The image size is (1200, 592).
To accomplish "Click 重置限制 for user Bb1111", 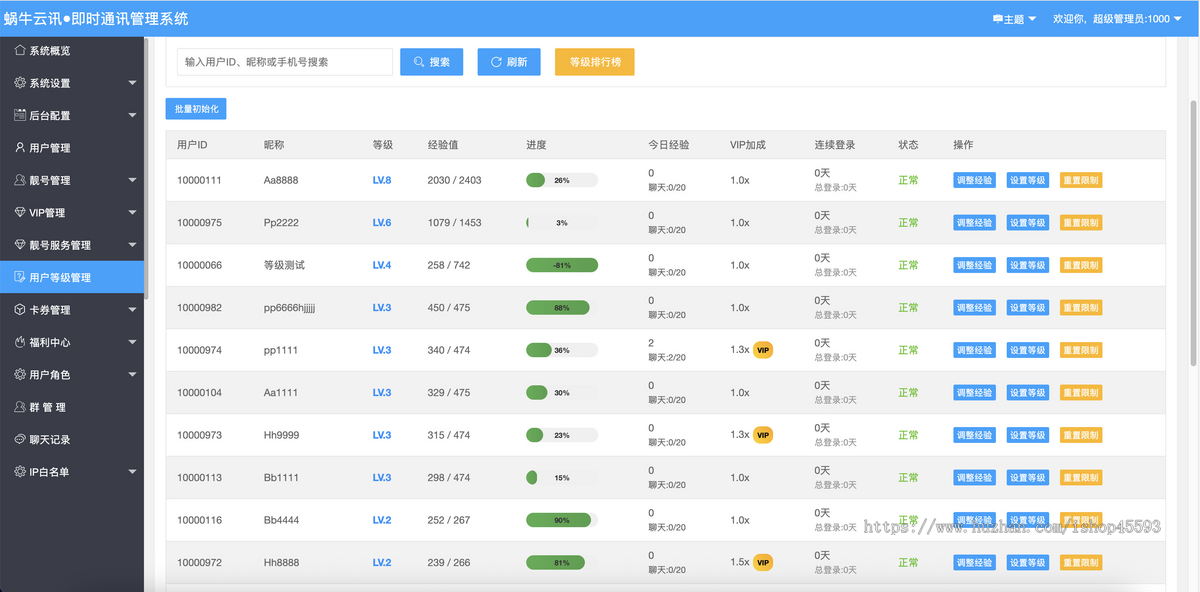I will [1081, 478].
